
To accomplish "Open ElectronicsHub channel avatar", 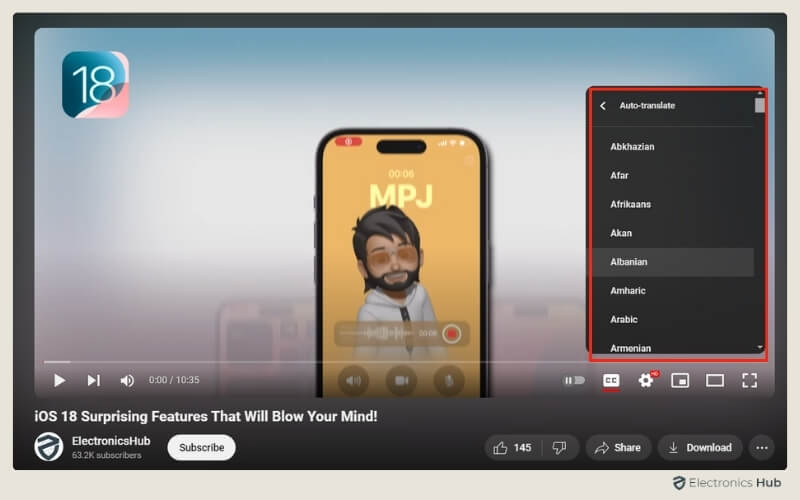I will pos(49,447).
